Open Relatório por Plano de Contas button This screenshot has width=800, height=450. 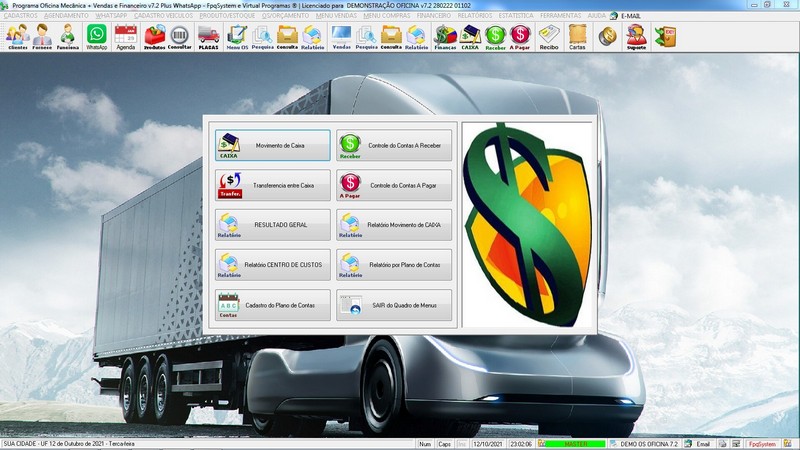click(x=394, y=265)
